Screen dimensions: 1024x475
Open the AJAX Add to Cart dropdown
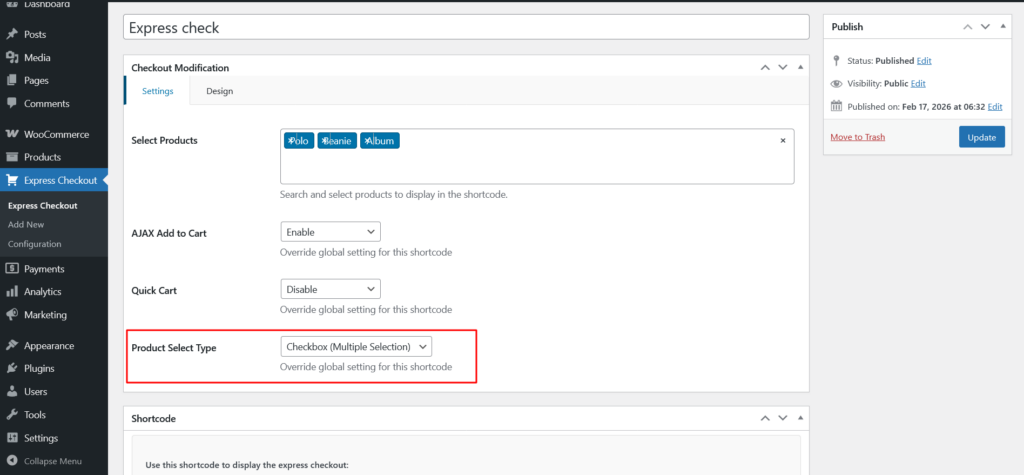click(x=330, y=232)
